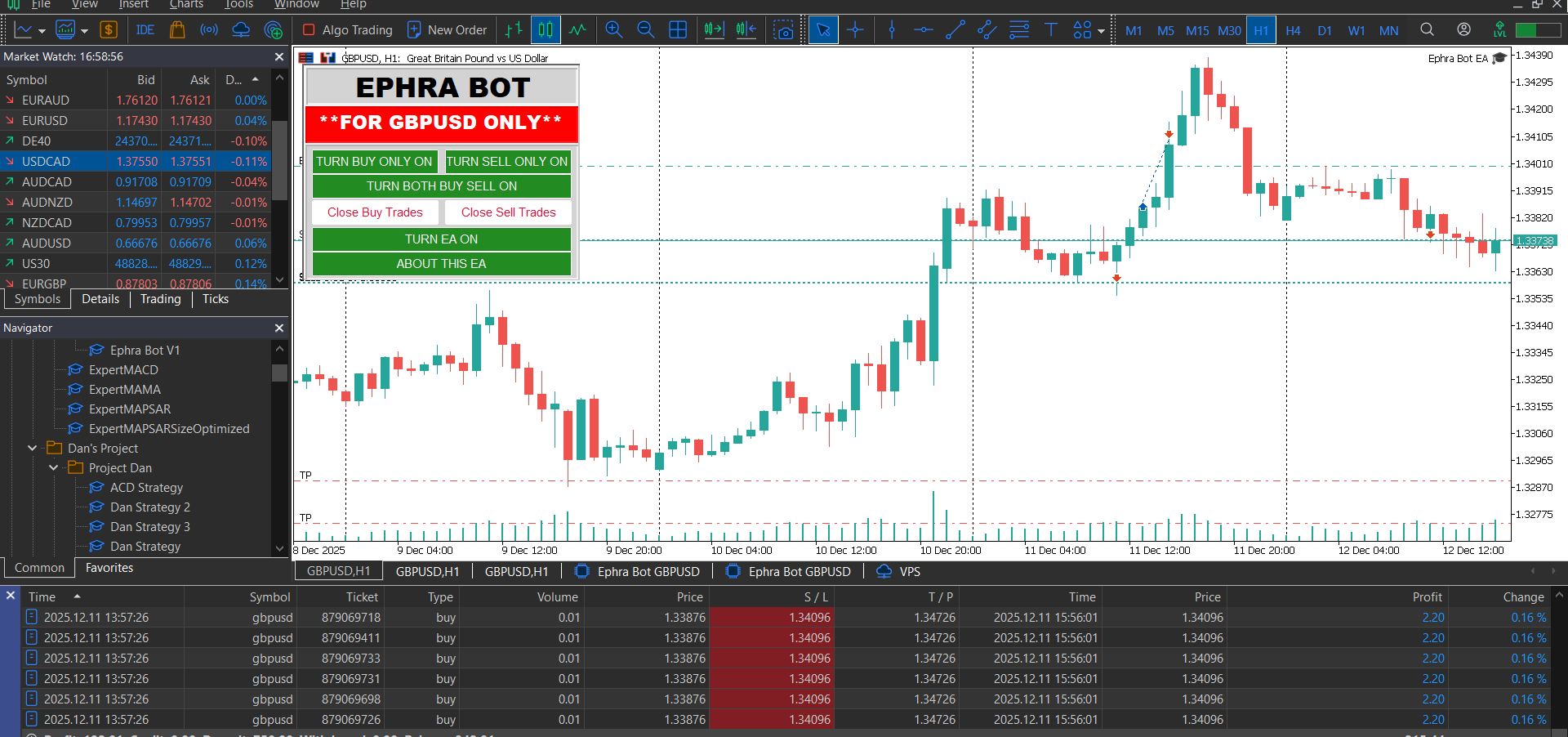
Task: Select the trendline drawing tool
Action: (x=955, y=30)
